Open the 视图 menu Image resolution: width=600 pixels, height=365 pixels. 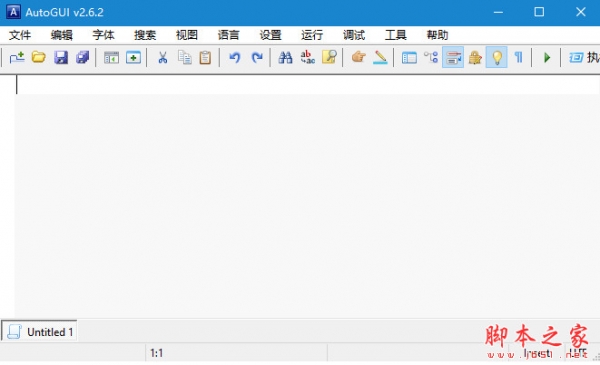pos(187,35)
